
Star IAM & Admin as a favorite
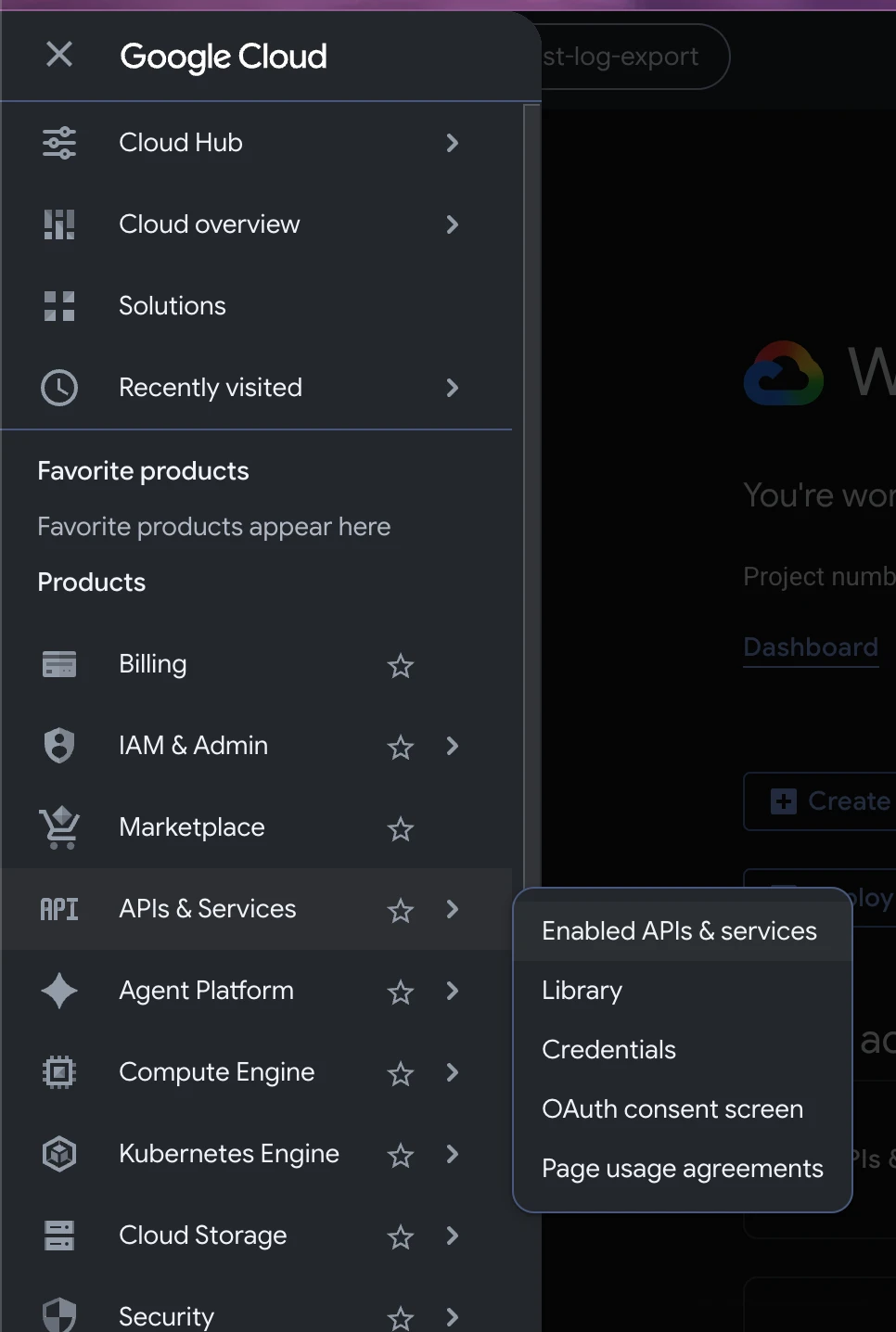[x=401, y=748]
